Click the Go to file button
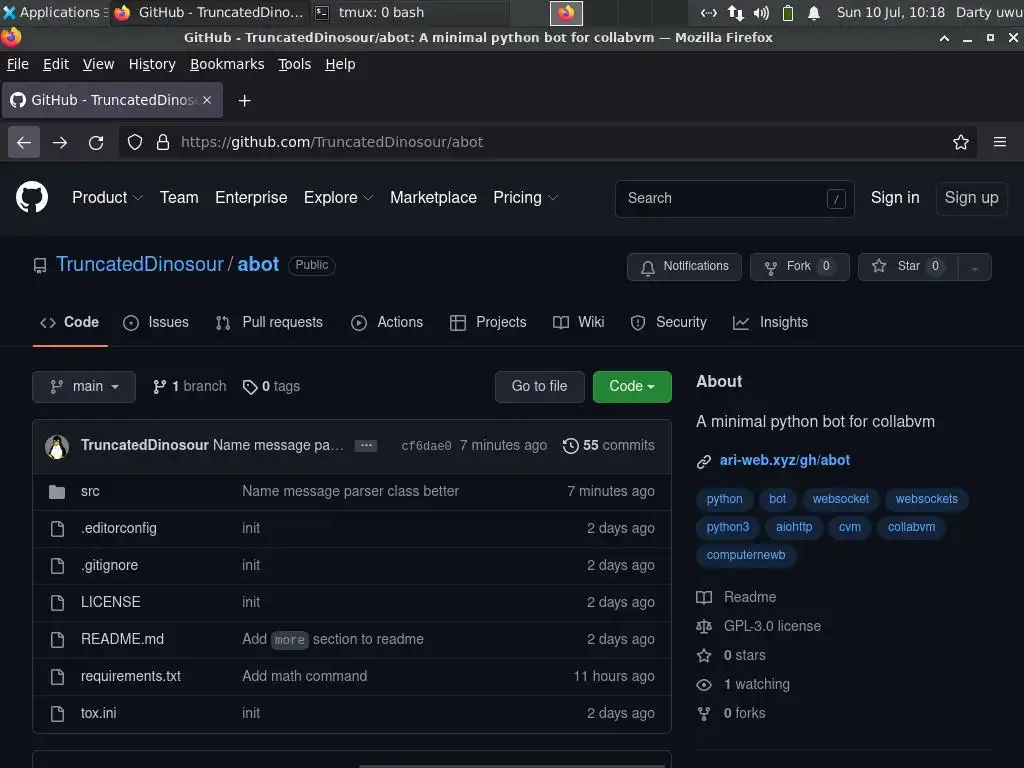The height and width of the screenshot is (768, 1024). click(539, 387)
